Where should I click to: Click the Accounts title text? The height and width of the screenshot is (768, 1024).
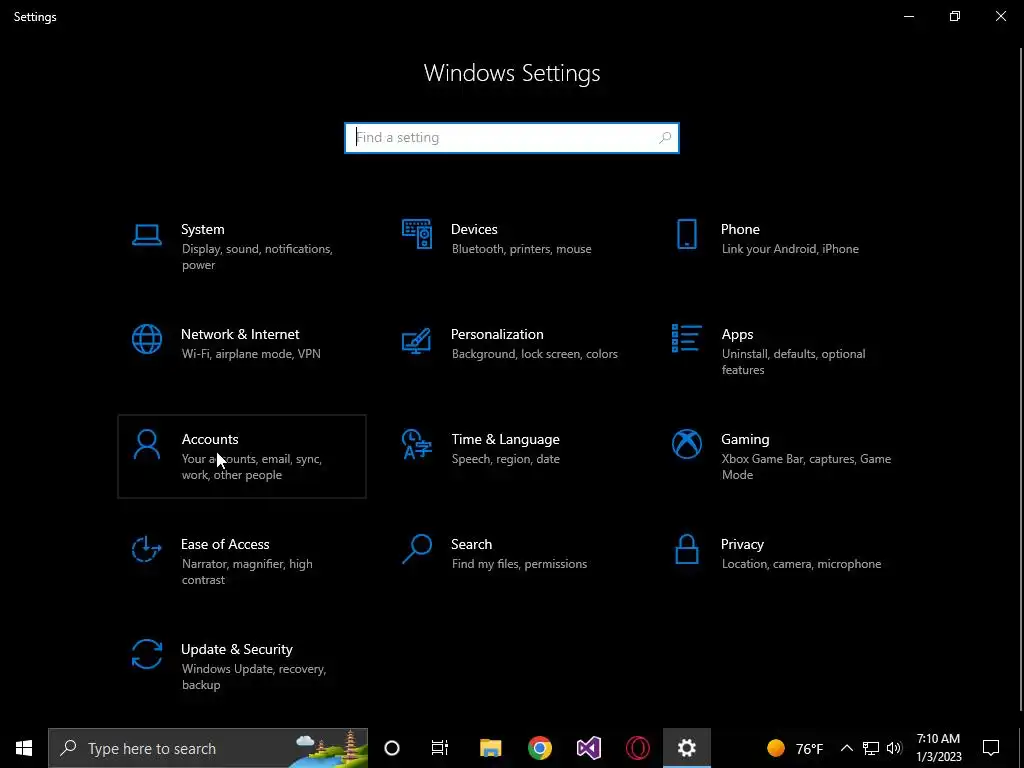tap(210, 440)
